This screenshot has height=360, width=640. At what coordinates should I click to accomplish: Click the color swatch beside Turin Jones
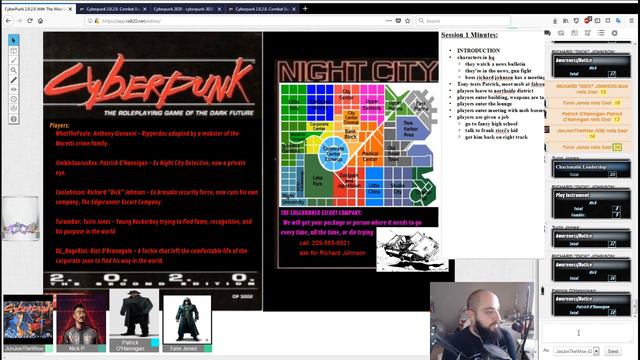[x=208, y=349]
